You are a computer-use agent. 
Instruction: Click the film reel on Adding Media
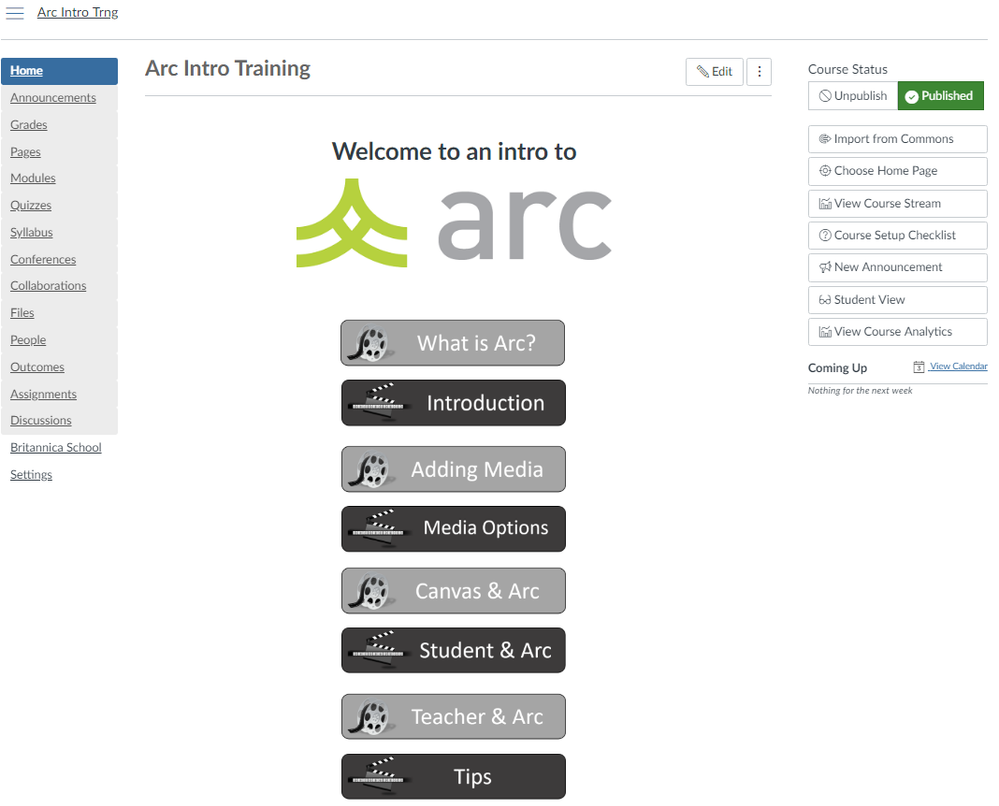372,470
